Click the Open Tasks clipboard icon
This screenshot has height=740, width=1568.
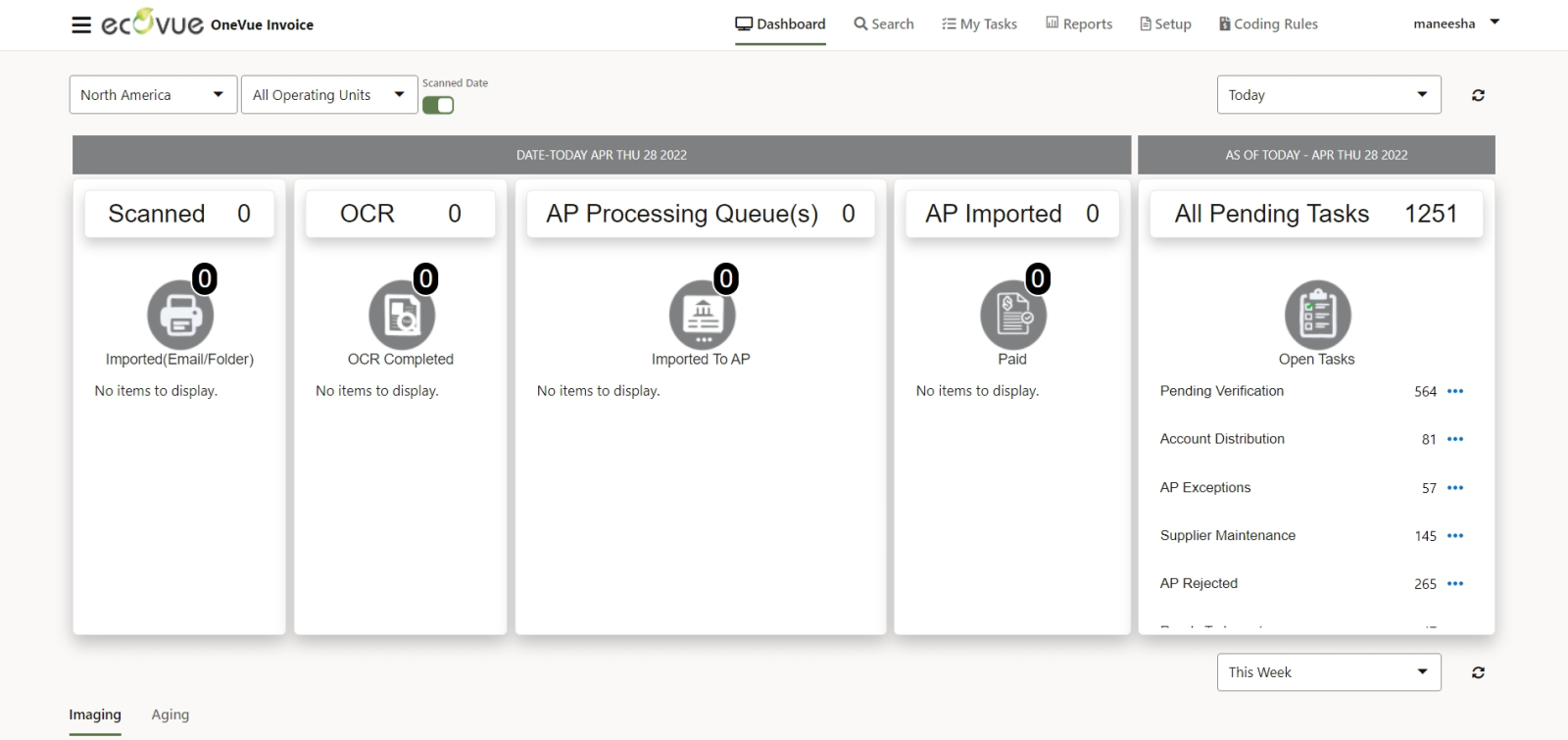click(1317, 315)
